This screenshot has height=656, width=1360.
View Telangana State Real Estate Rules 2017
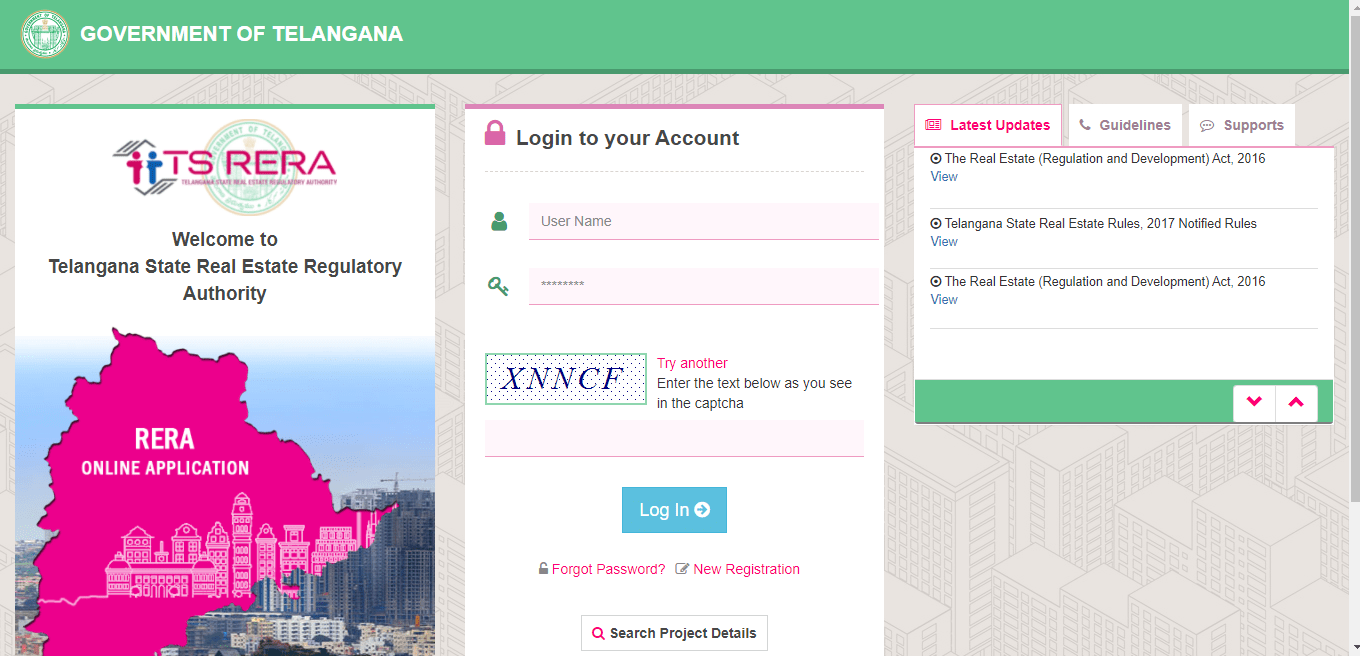point(944,241)
